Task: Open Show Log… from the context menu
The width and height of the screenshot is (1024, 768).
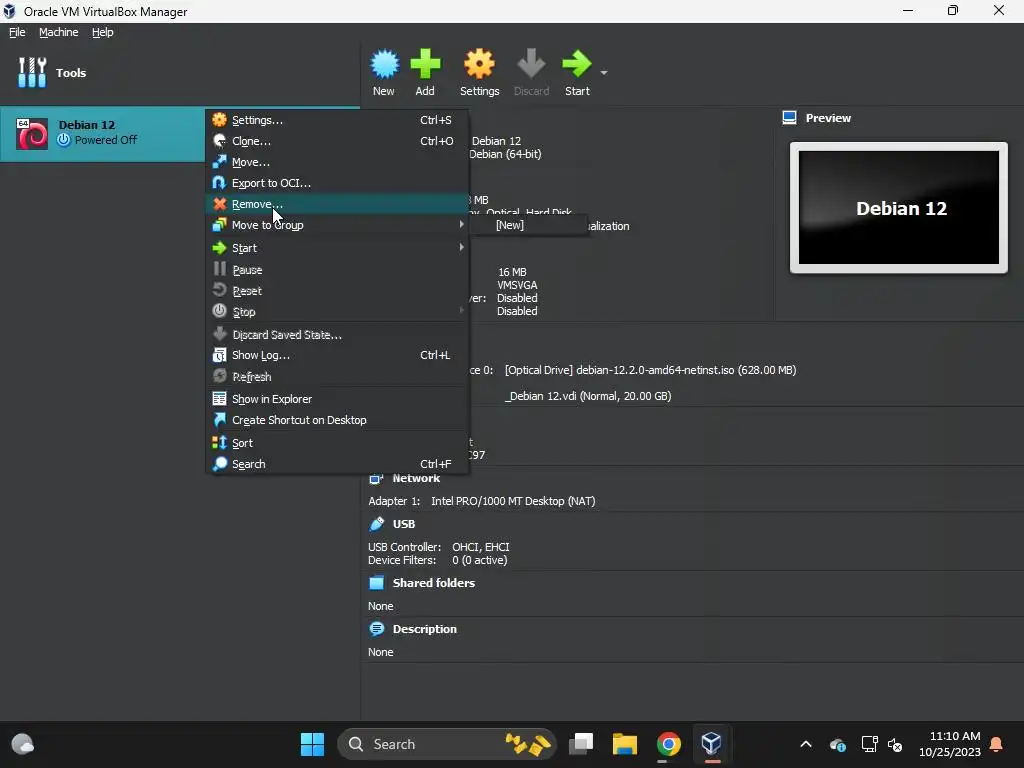Action: (x=338, y=355)
